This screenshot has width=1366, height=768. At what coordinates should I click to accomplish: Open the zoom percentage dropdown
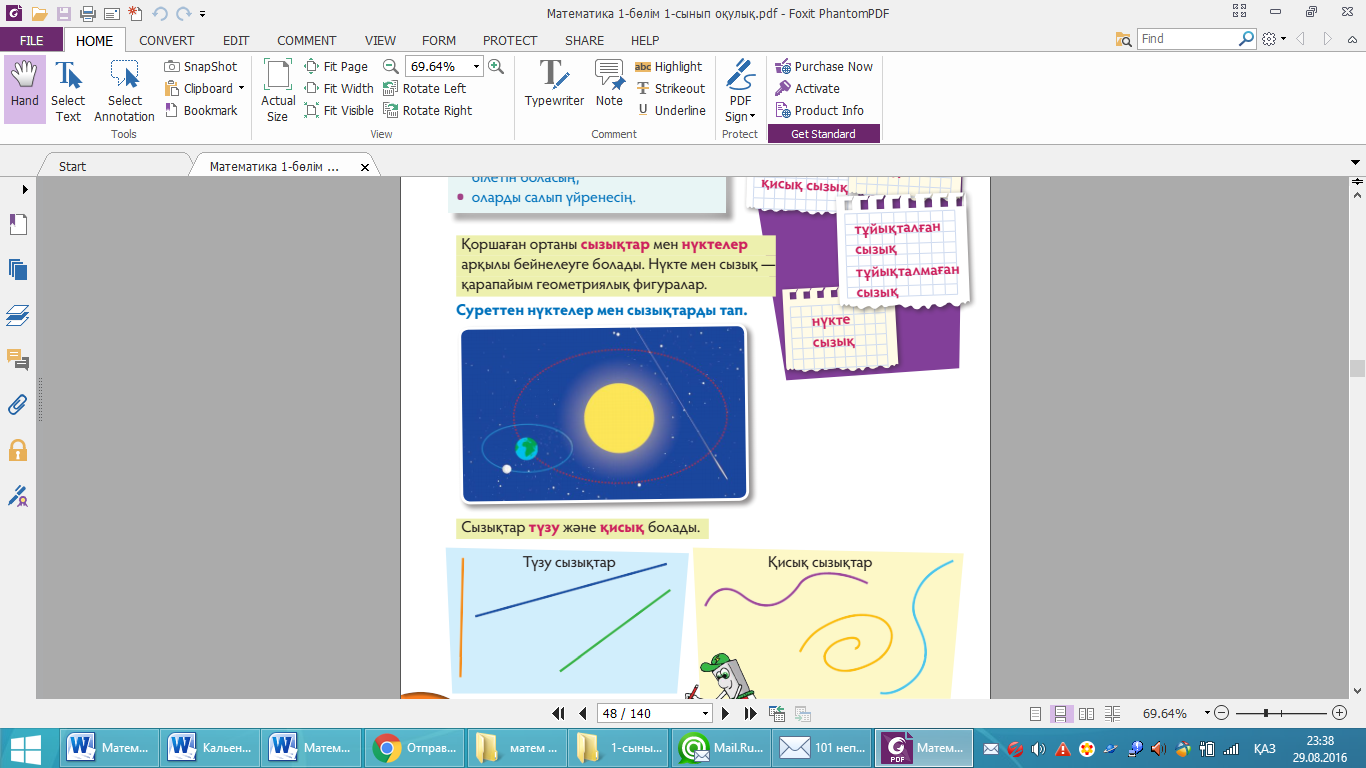click(x=476, y=67)
